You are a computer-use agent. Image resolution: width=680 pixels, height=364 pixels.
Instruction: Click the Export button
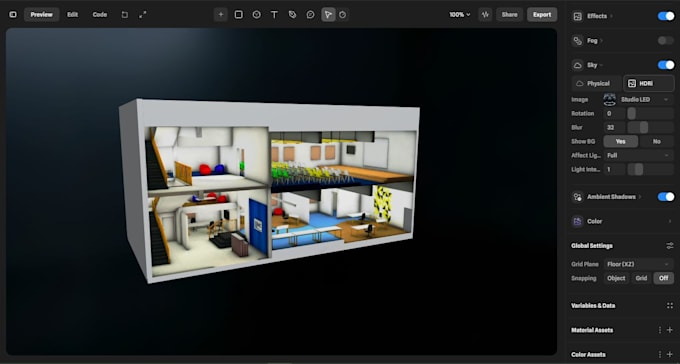tap(542, 15)
